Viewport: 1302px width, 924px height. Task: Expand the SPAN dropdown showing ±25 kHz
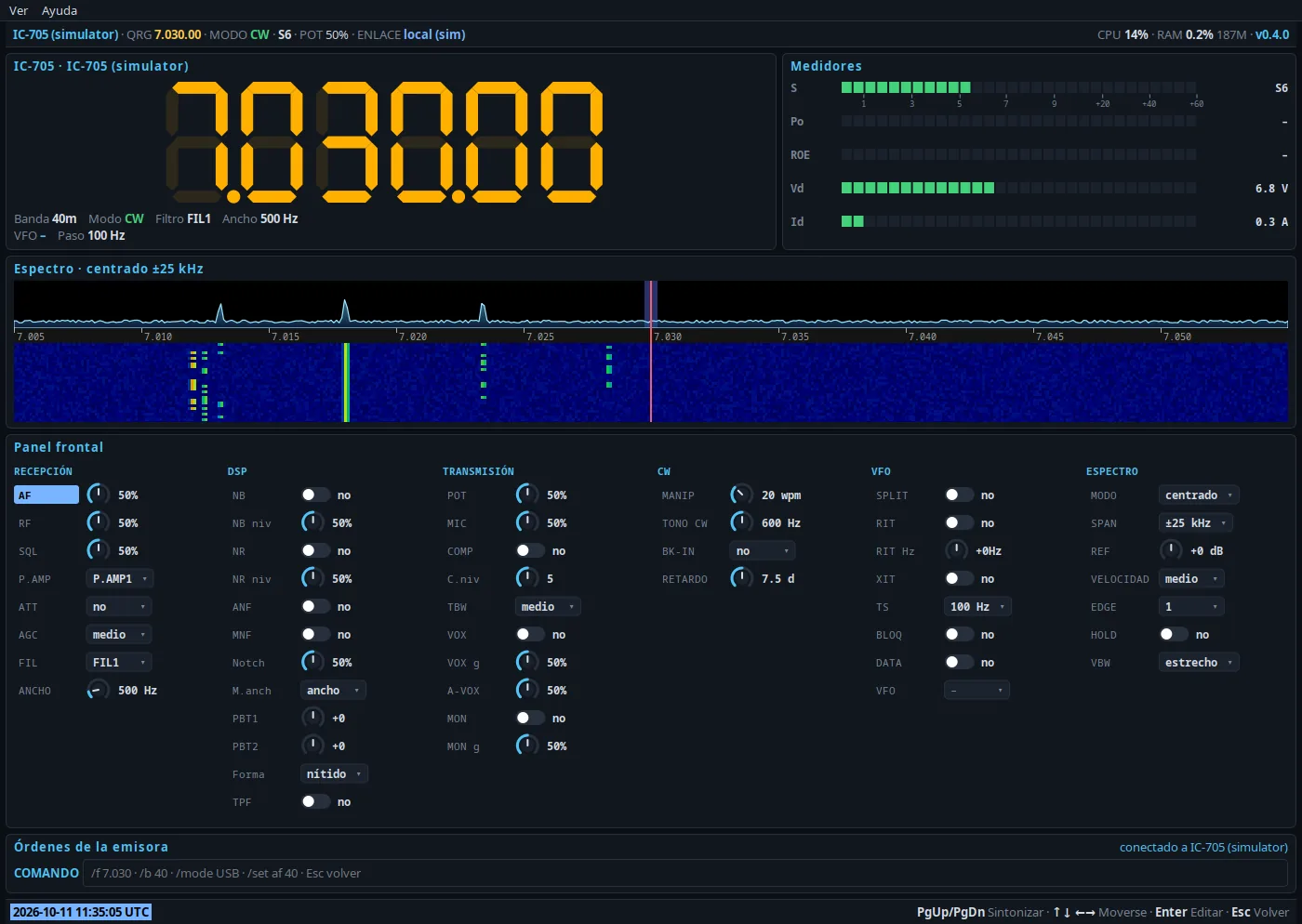tap(1196, 523)
